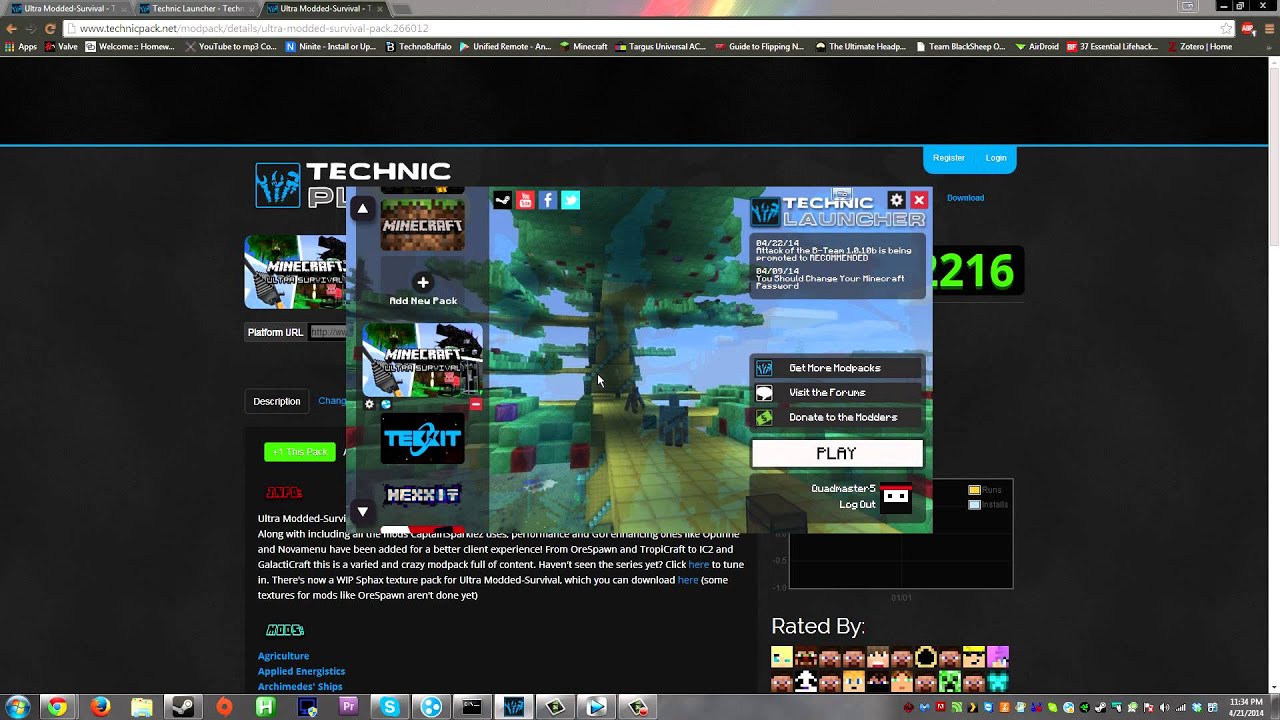Open the YouTube icon in Technic Launcher
The width and height of the screenshot is (1280, 720).
click(x=525, y=200)
